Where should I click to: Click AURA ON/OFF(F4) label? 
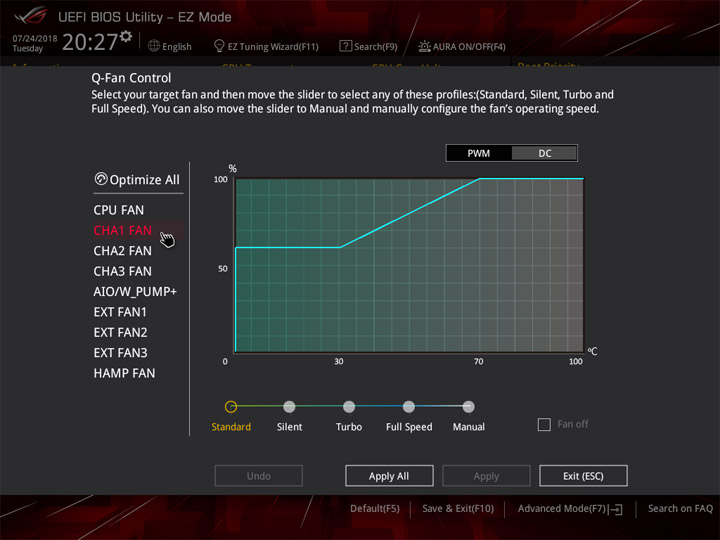pos(469,46)
